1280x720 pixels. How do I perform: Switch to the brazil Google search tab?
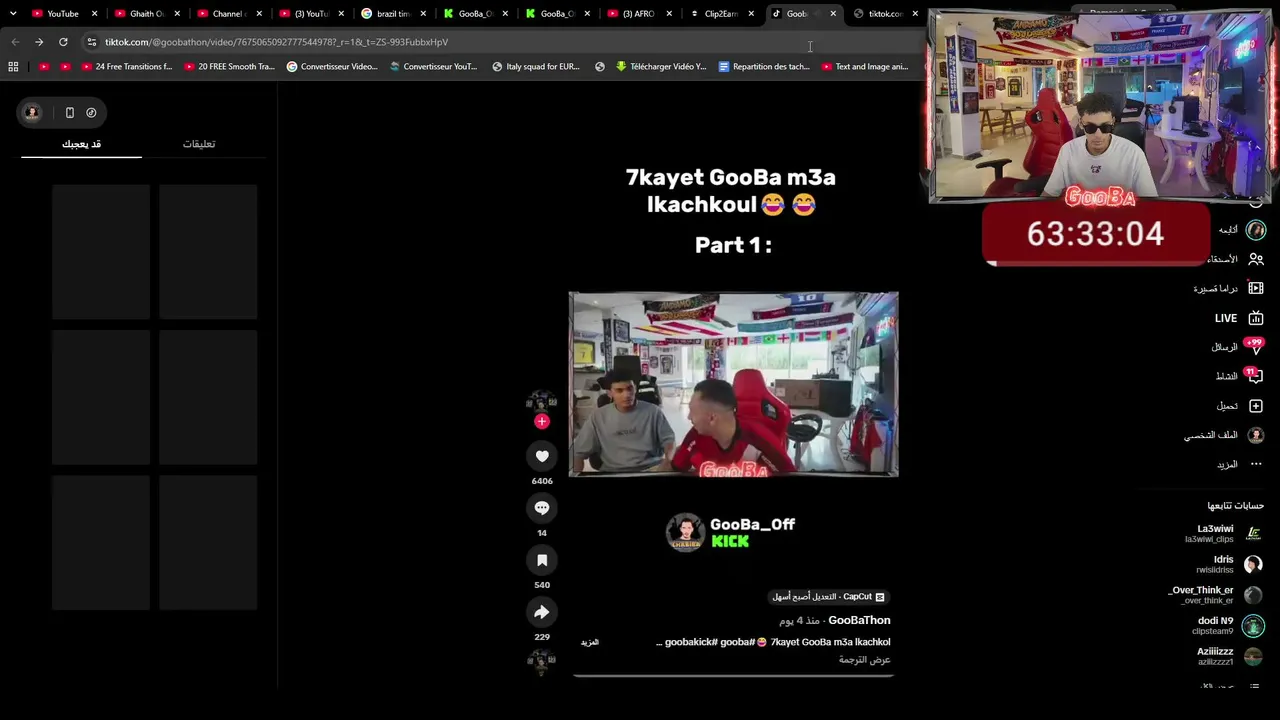pos(392,14)
